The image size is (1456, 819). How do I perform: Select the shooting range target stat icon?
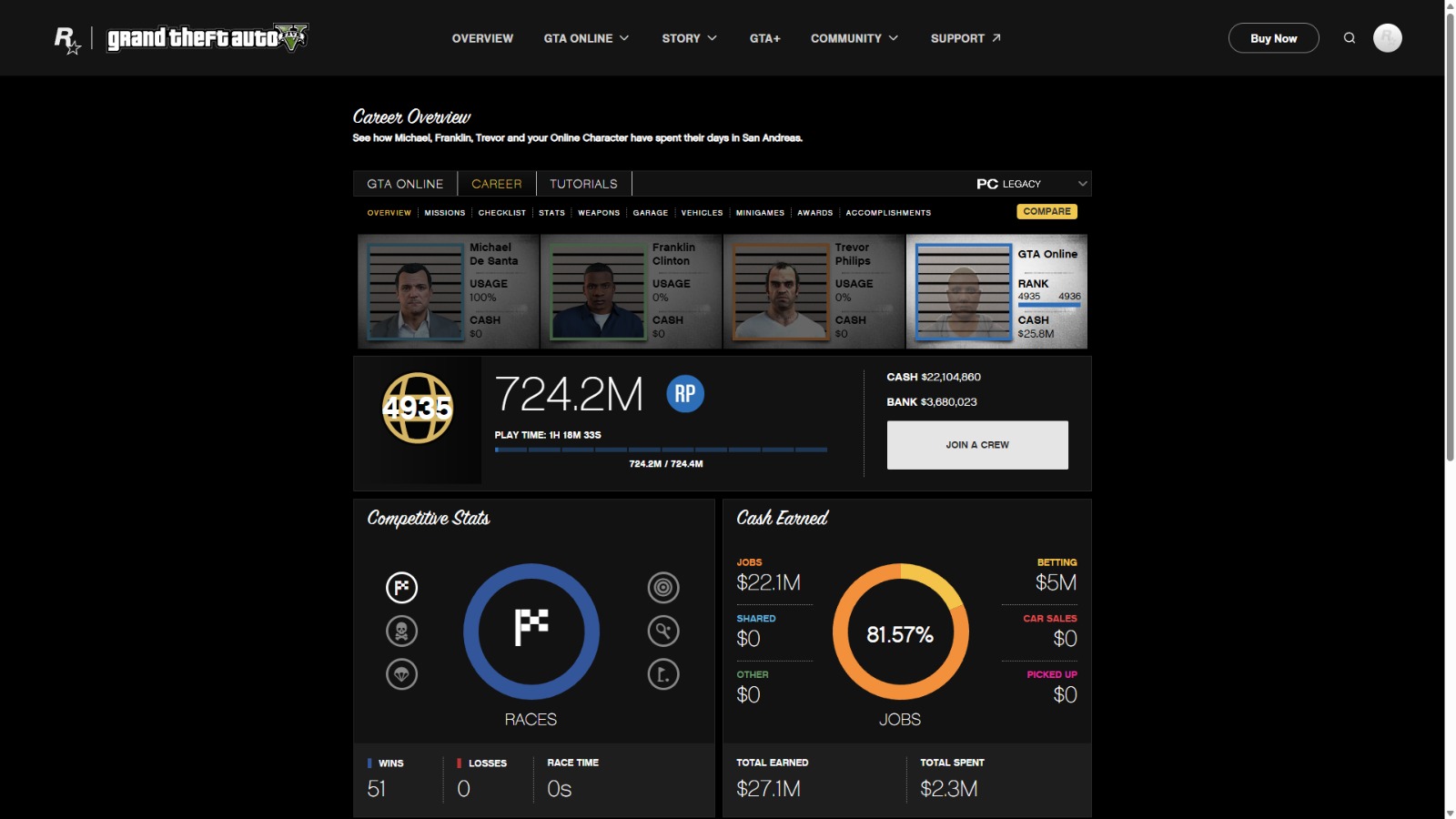tap(663, 588)
